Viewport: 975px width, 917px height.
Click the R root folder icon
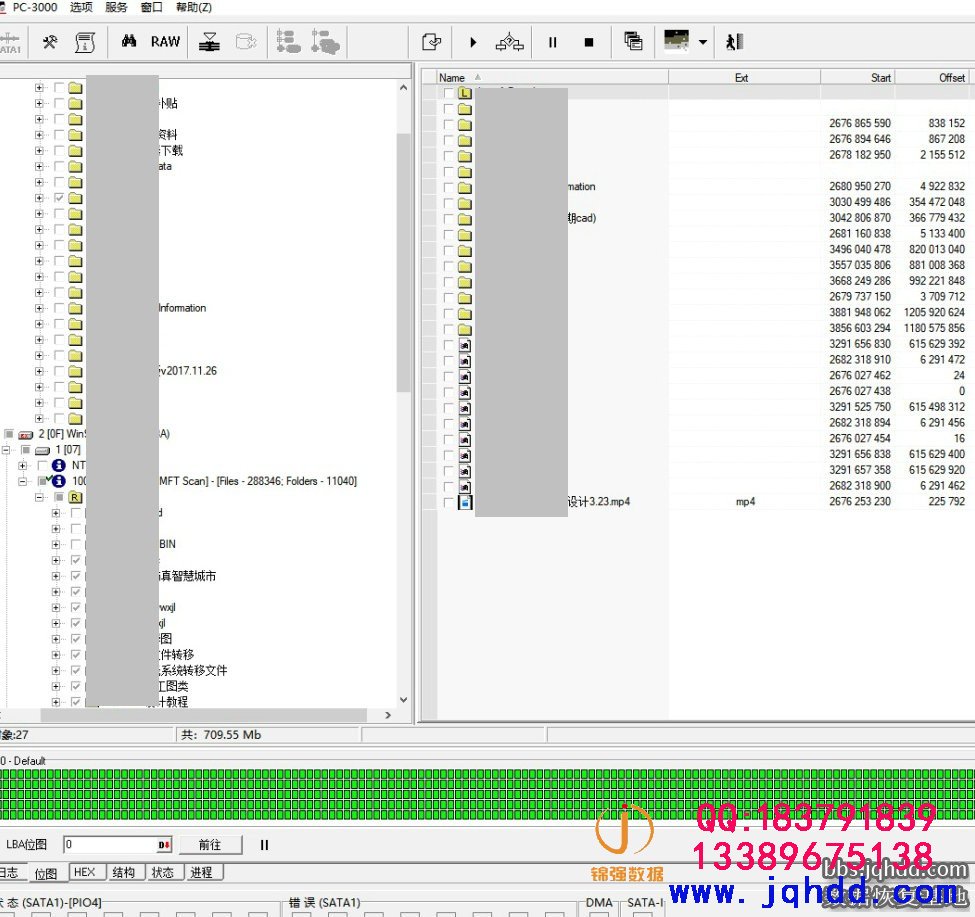[x=75, y=497]
